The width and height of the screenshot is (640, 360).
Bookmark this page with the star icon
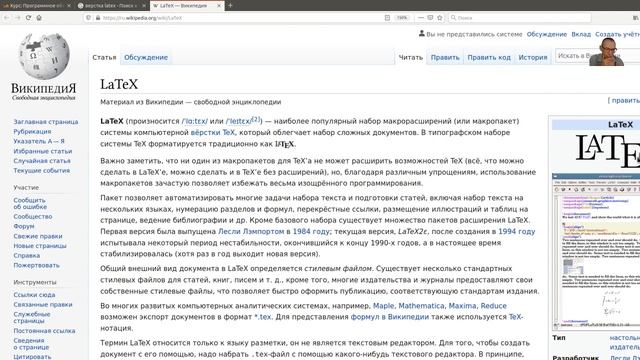pyautogui.click(x=440, y=18)
